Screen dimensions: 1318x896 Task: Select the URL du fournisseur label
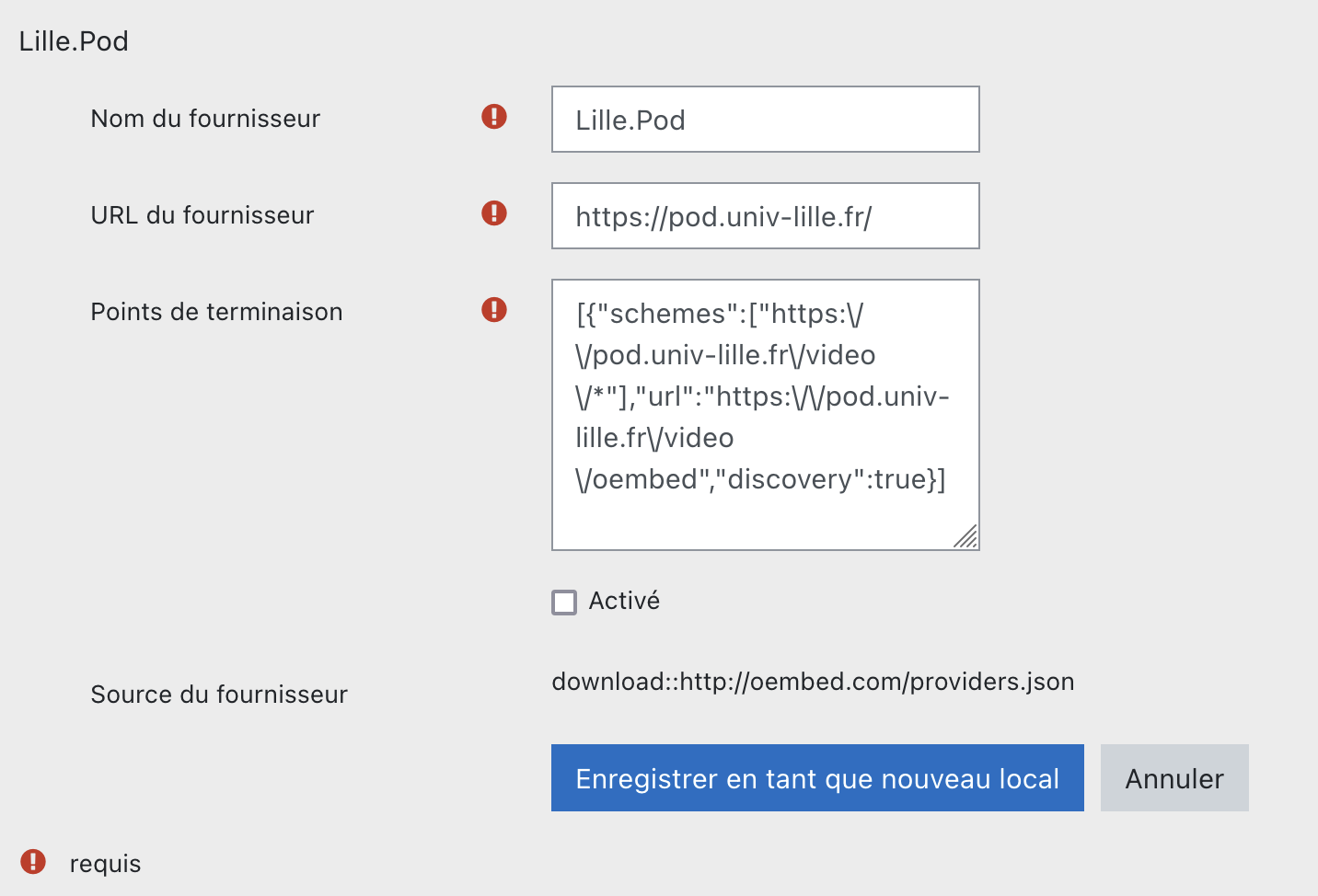click(202, 215)
